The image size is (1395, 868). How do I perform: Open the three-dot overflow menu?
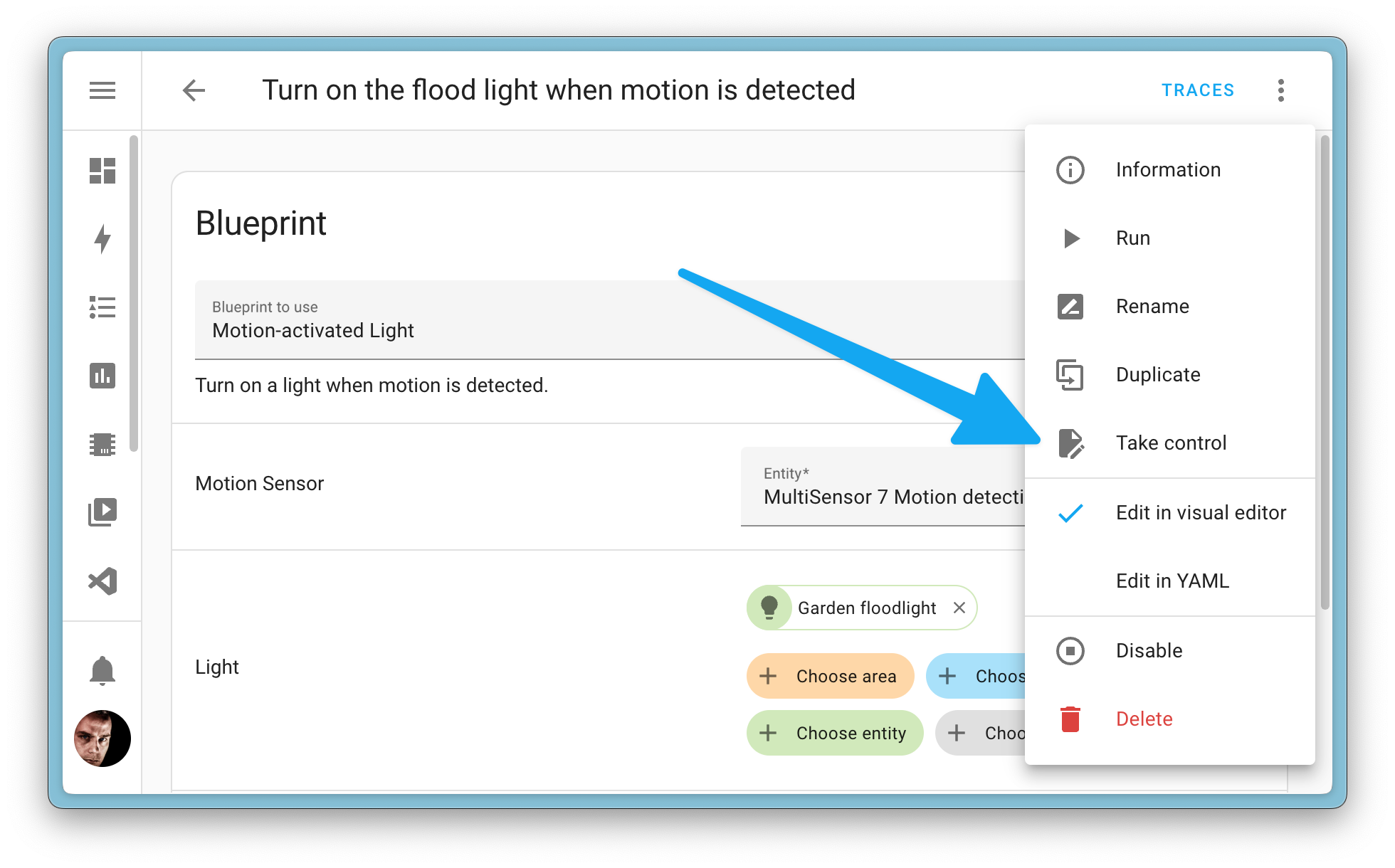click(1281, 90)
